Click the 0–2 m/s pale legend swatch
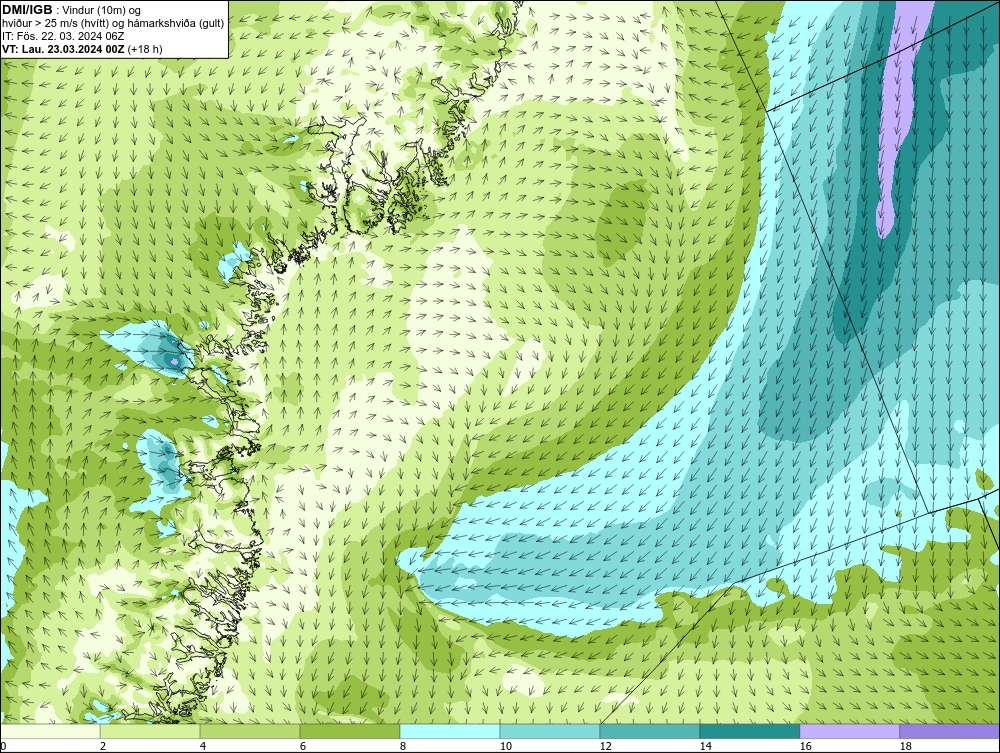 (50, 731)
